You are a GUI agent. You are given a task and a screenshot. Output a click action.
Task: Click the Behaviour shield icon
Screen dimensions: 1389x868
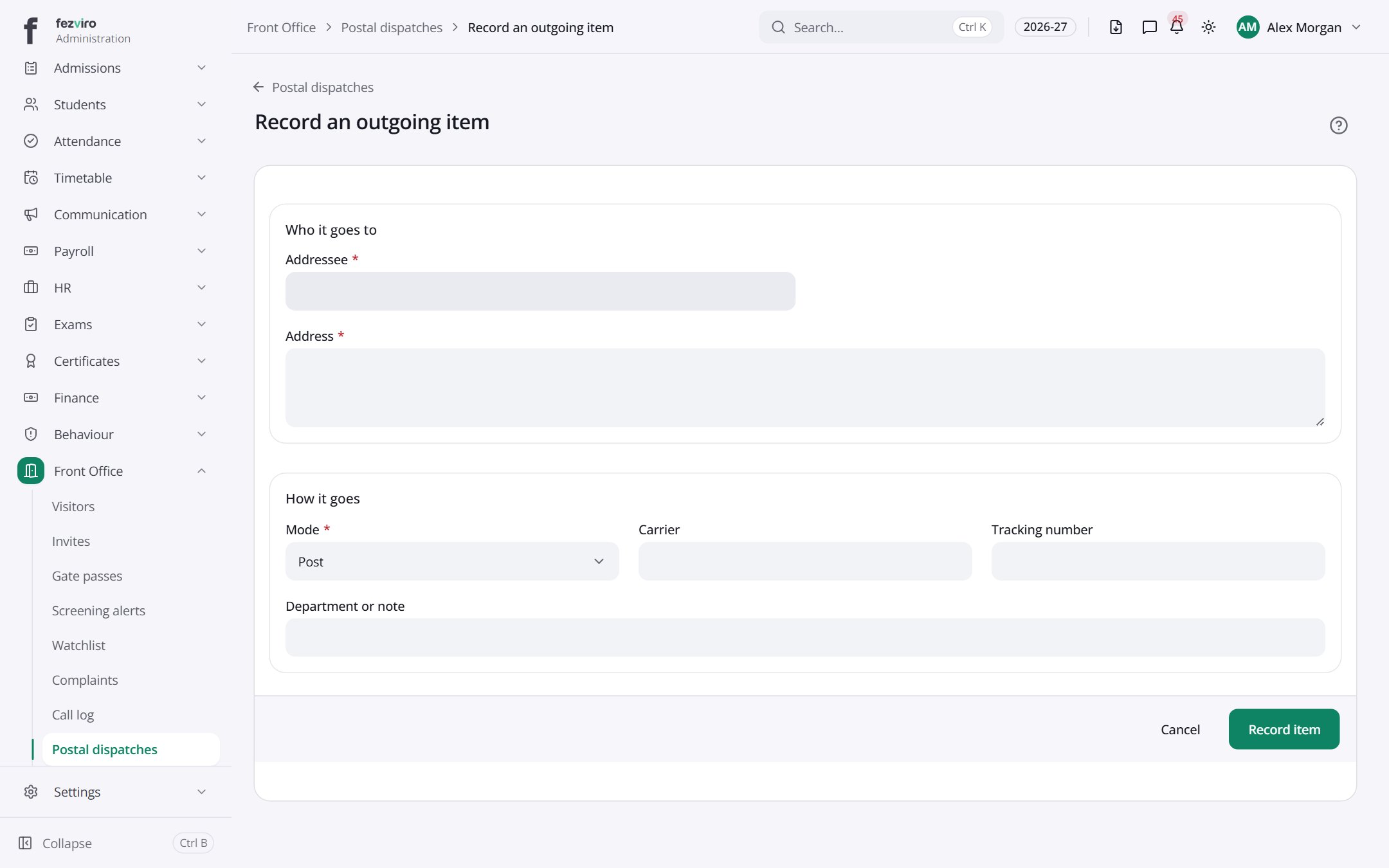[x=31, y=434]
